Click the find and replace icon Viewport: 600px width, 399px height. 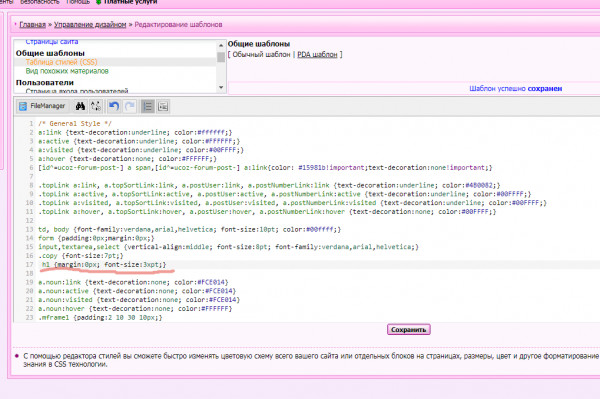pyautogui.click(x=96, y=106)
